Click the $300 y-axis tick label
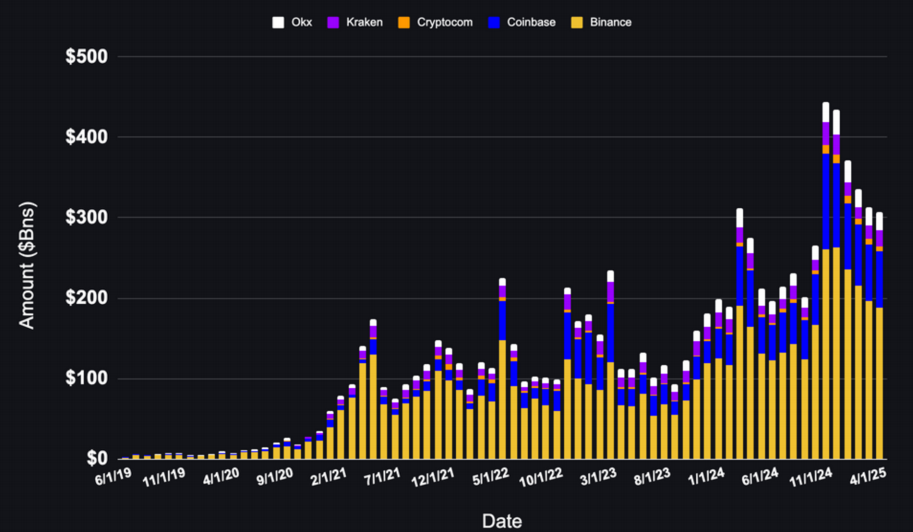Image resolution: width=913 pixels, height=532 pixels. [x=85, y=218]
